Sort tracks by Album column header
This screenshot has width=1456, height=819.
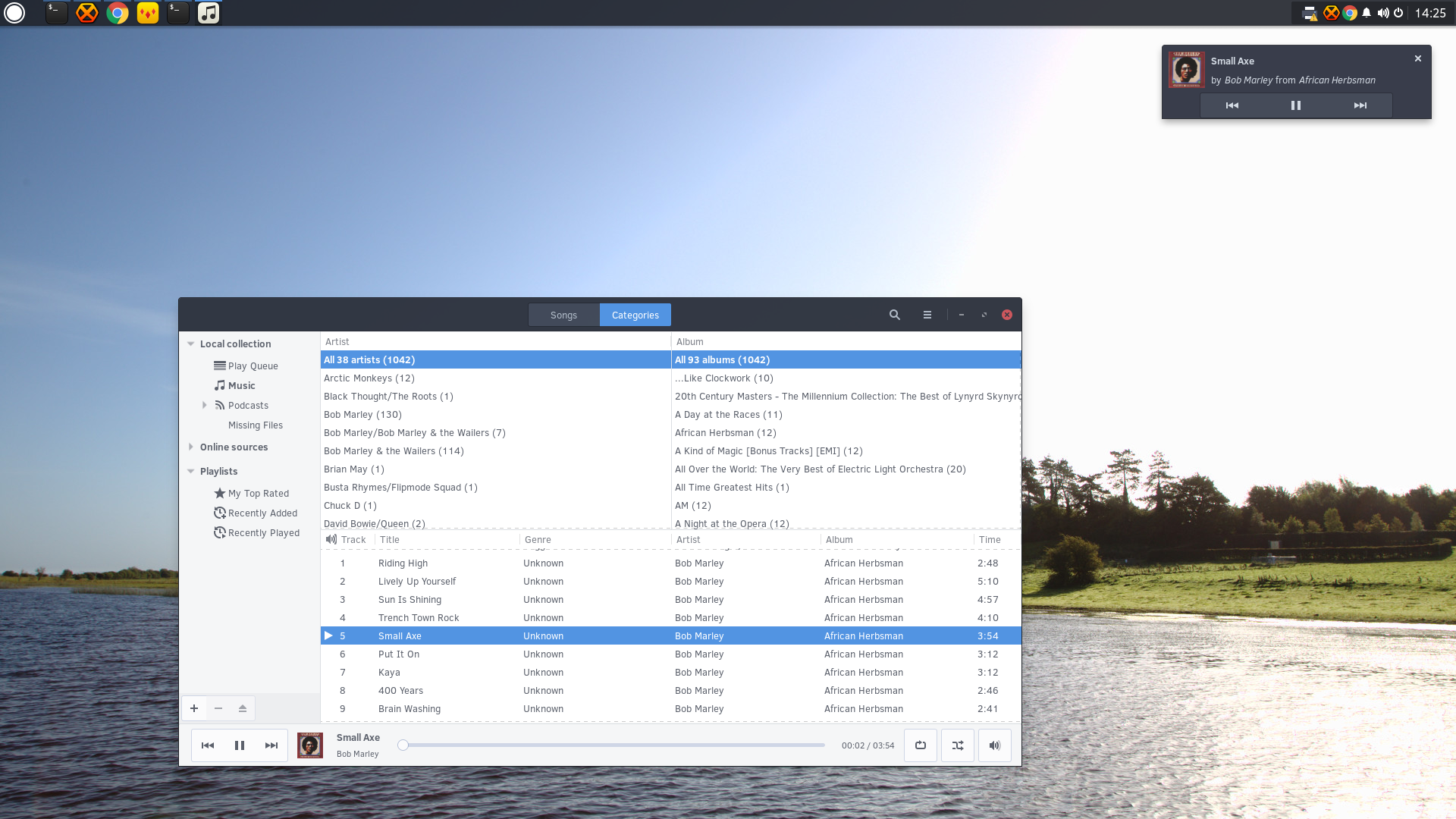(x=897, y=539)
